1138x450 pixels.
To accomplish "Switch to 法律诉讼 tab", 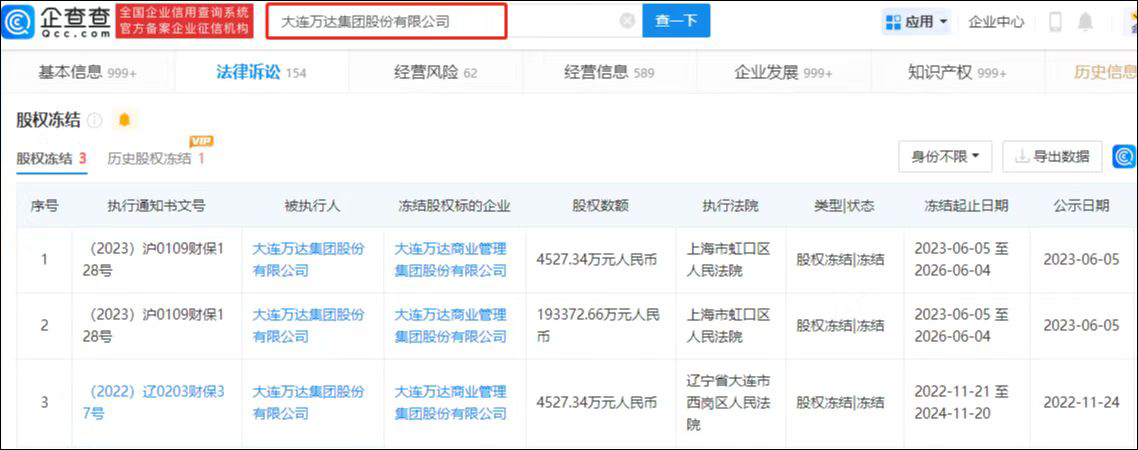I will click(x=261, y=72).
